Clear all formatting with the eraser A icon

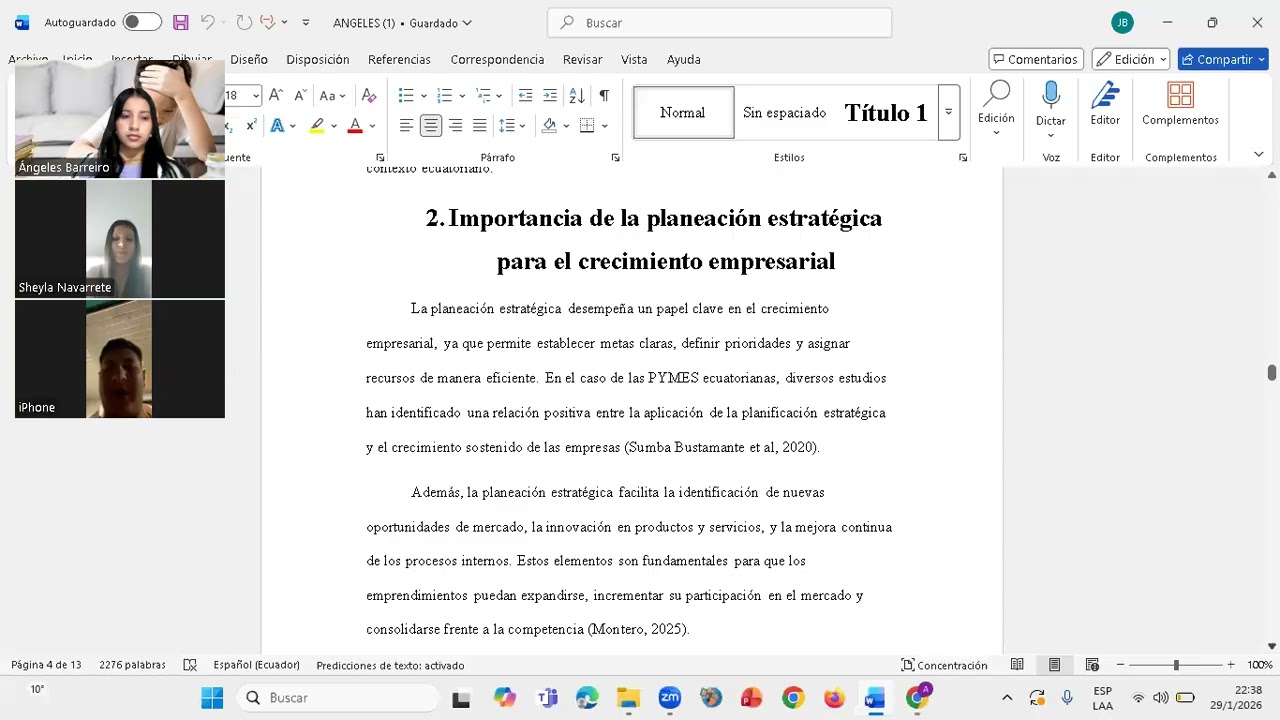tap(369, 95)
